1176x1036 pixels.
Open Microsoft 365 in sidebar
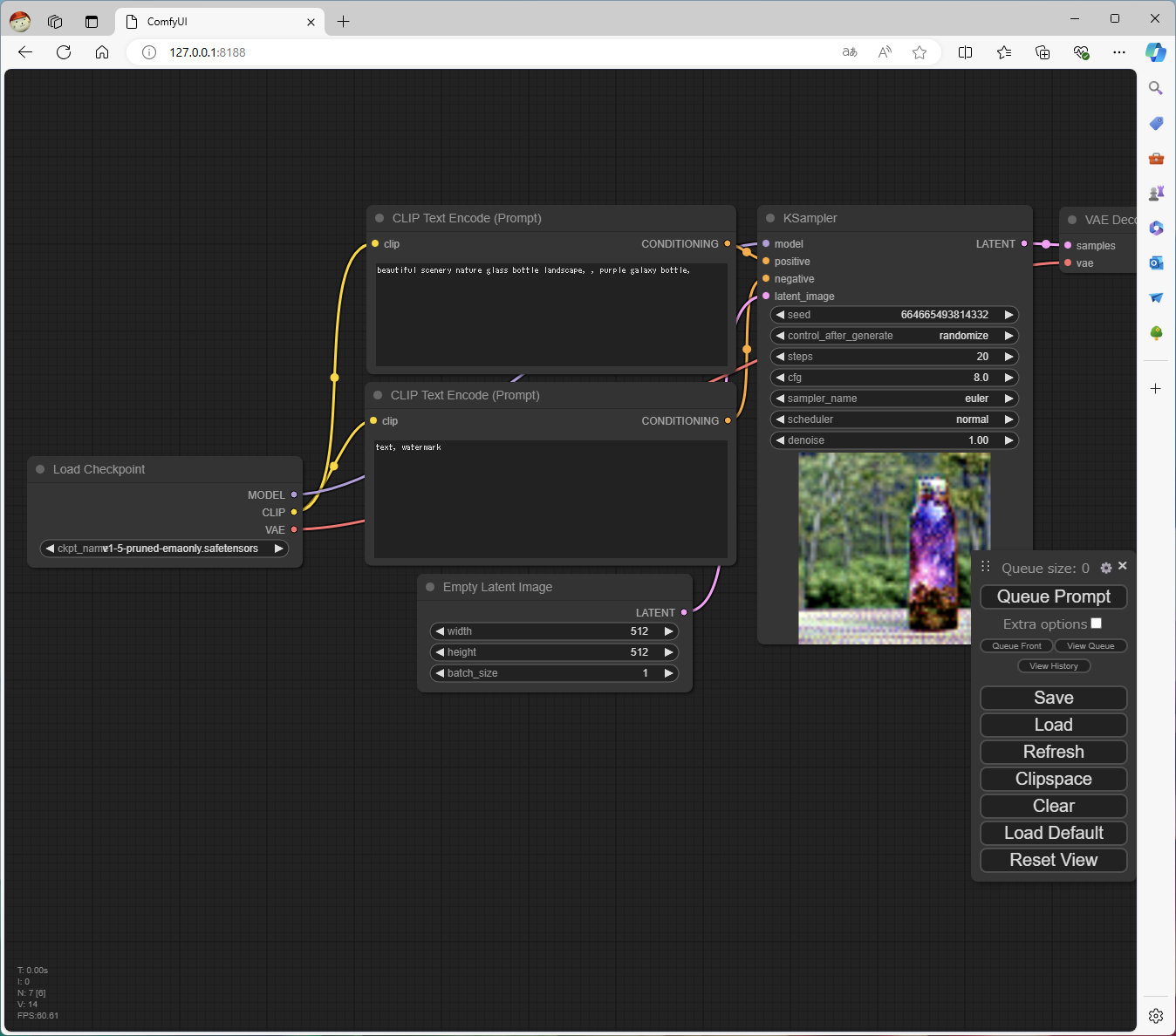click(1156, 228)
